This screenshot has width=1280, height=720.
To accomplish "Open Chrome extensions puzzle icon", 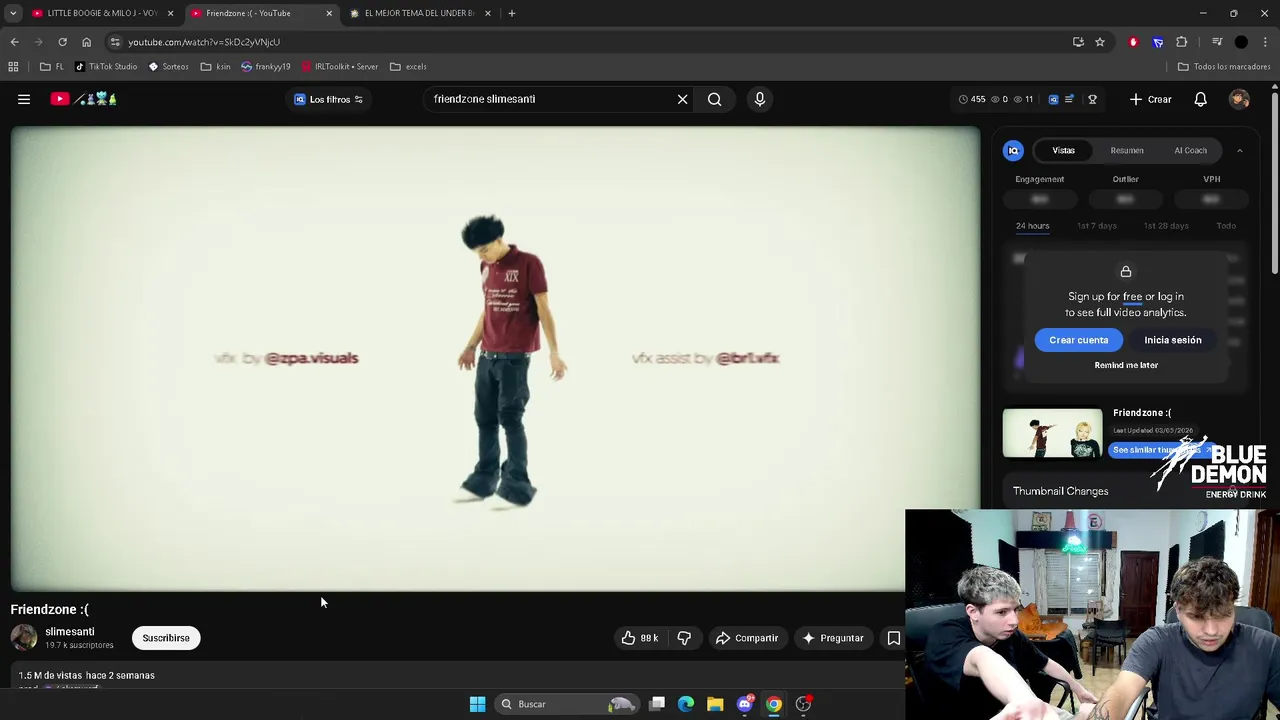I will click(1182, 42).
